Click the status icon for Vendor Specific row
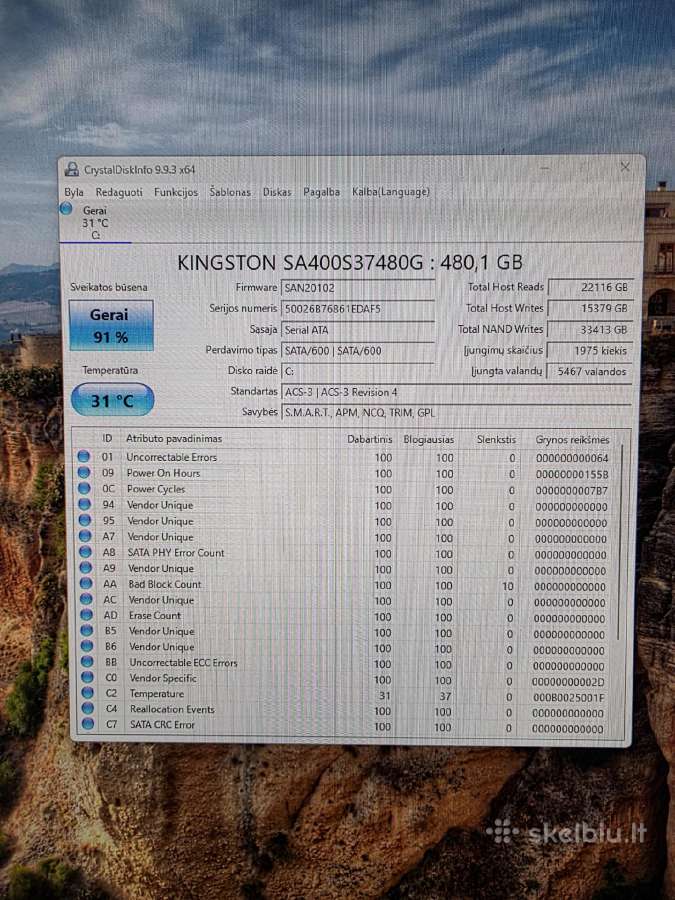 87,677
